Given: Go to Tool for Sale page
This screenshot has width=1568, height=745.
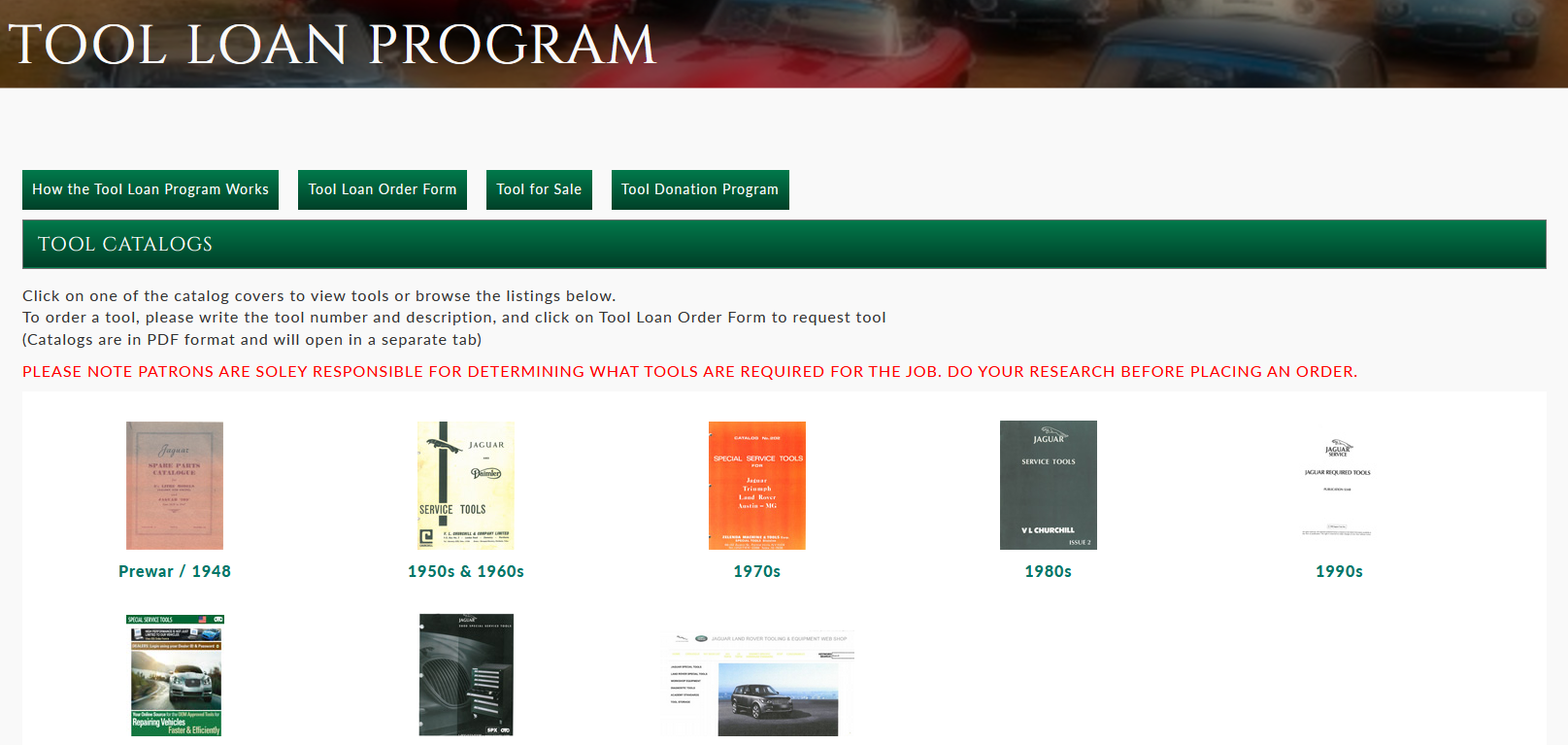Looking at the screenshot, I should point(539,189).
